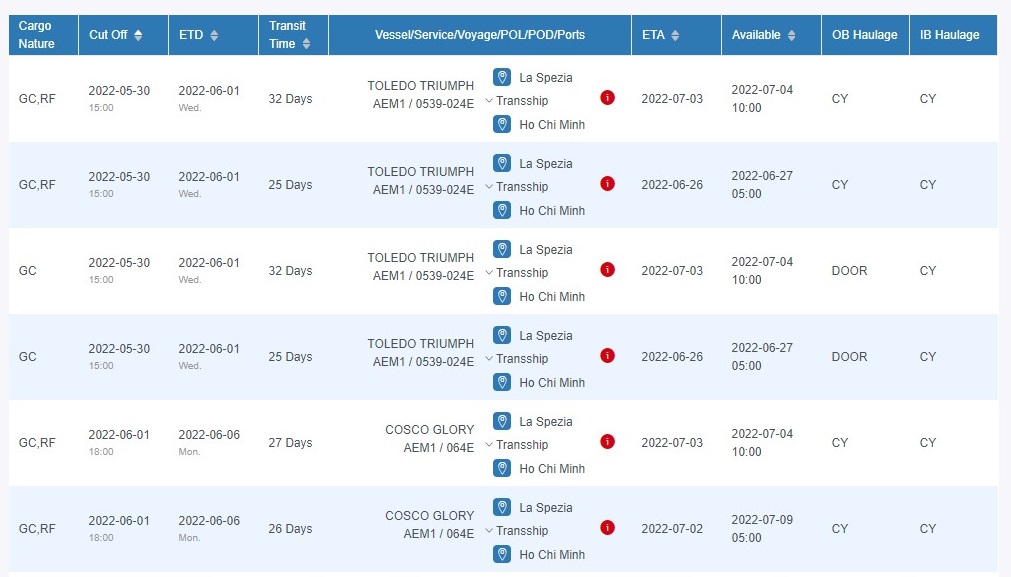Image resolution: width=1011 pixels, height=577 pixels.
Task: Click the La Spezia pin icon in first row
Action: tap(502, 77)
